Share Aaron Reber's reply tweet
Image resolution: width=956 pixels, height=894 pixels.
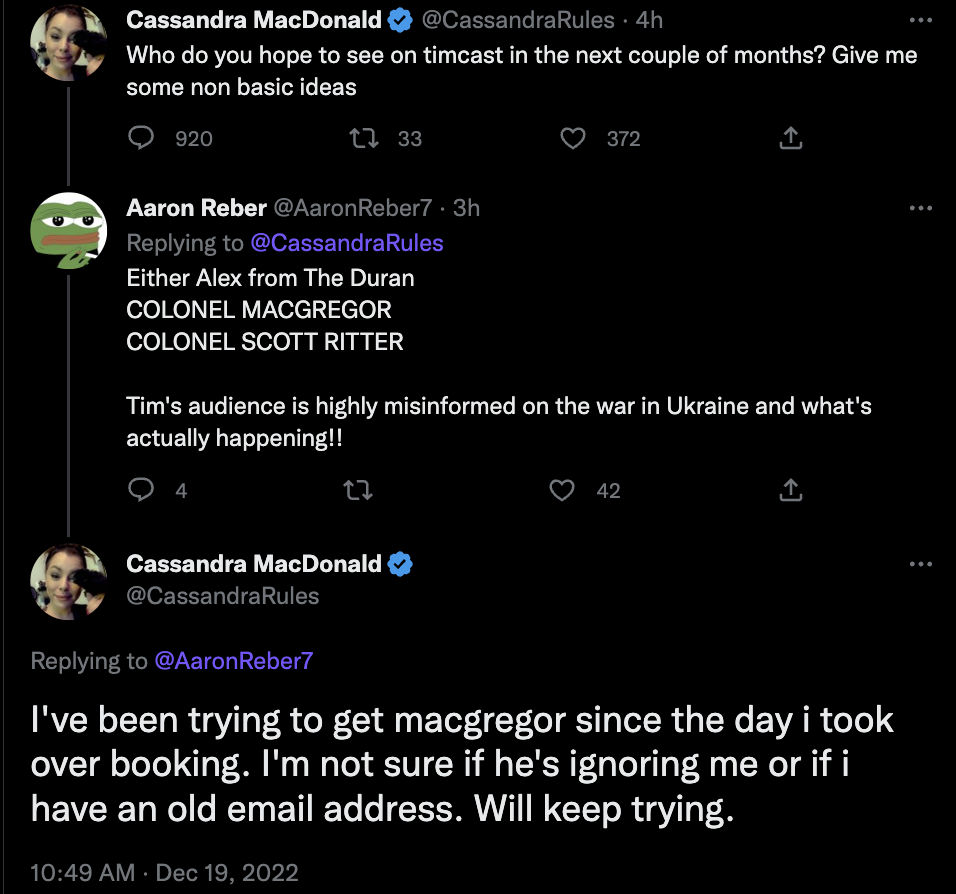[x=790, y=489]
